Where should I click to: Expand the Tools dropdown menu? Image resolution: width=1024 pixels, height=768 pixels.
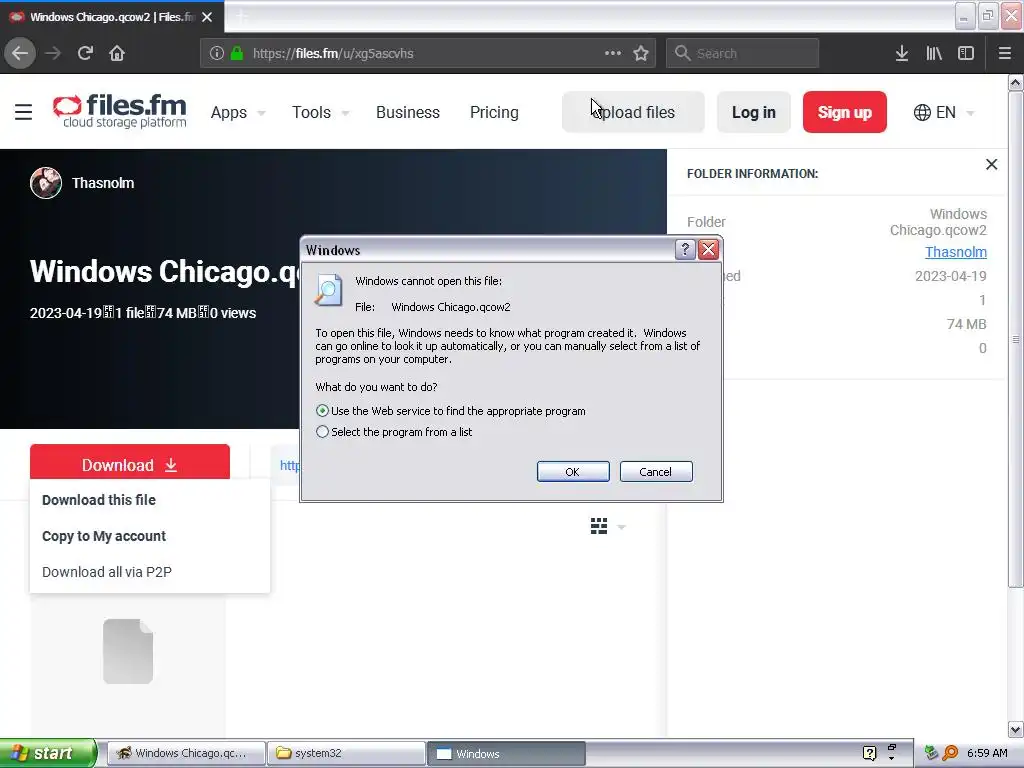coord(321,112)
